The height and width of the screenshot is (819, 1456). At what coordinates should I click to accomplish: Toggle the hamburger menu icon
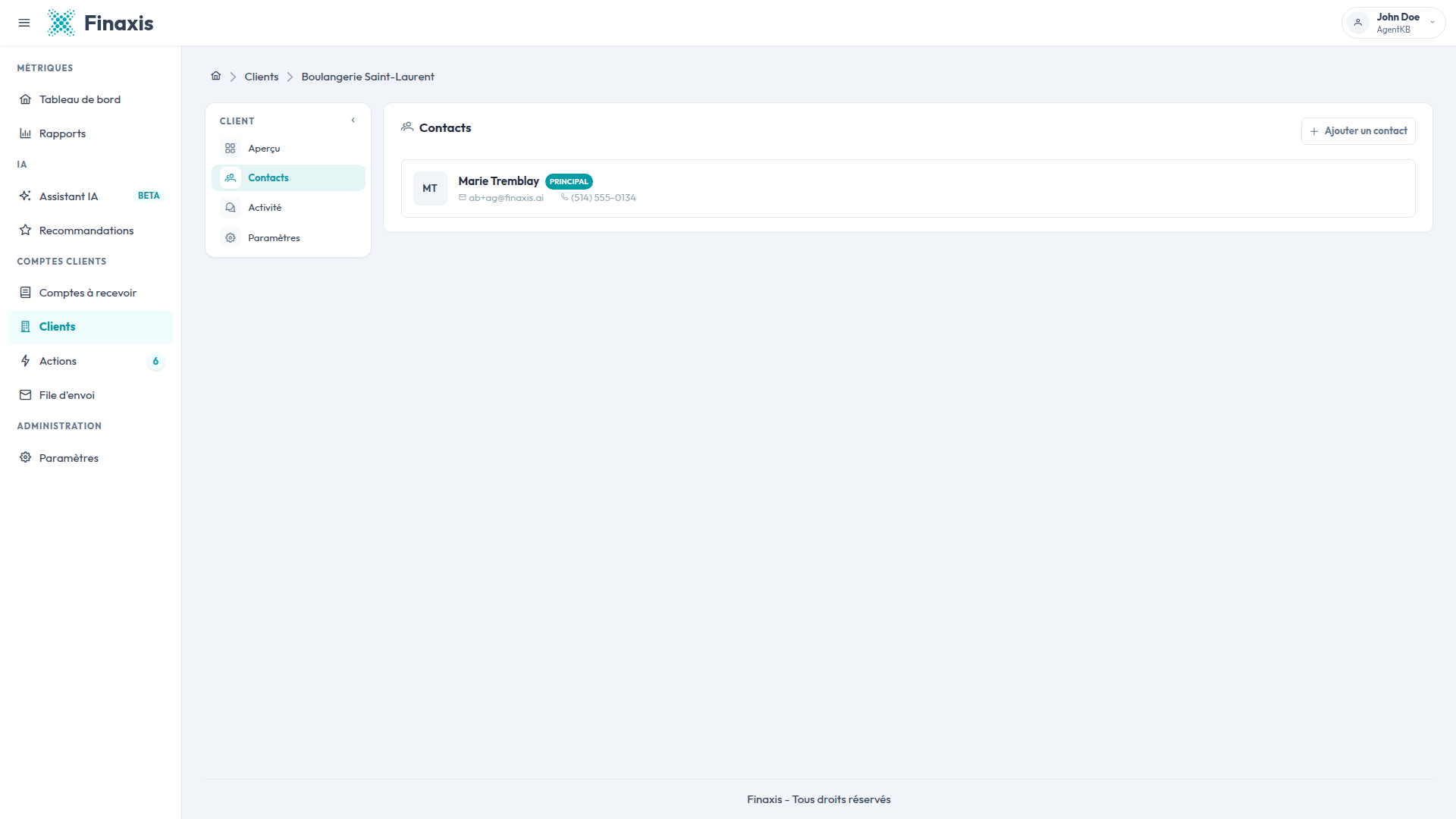point(24,23)
